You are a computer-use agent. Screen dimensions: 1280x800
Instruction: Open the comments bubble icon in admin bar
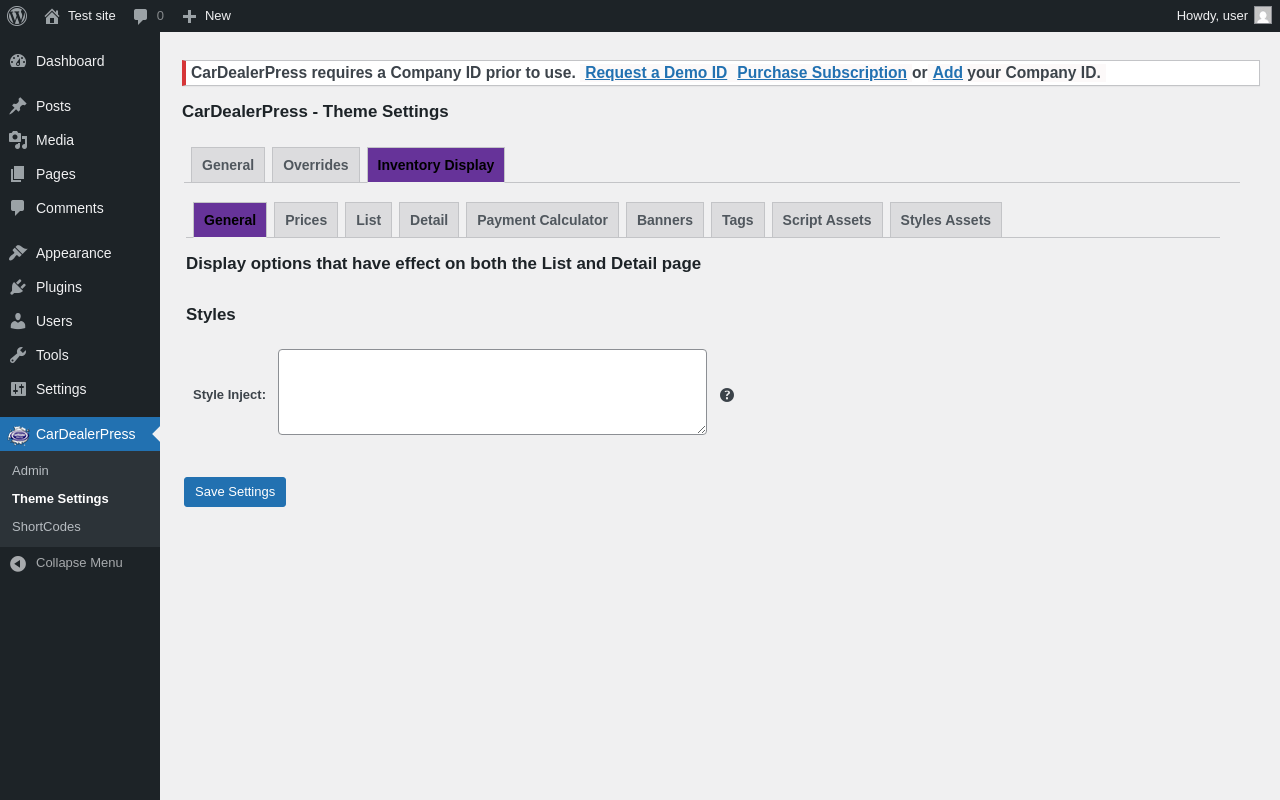point(141,16)
